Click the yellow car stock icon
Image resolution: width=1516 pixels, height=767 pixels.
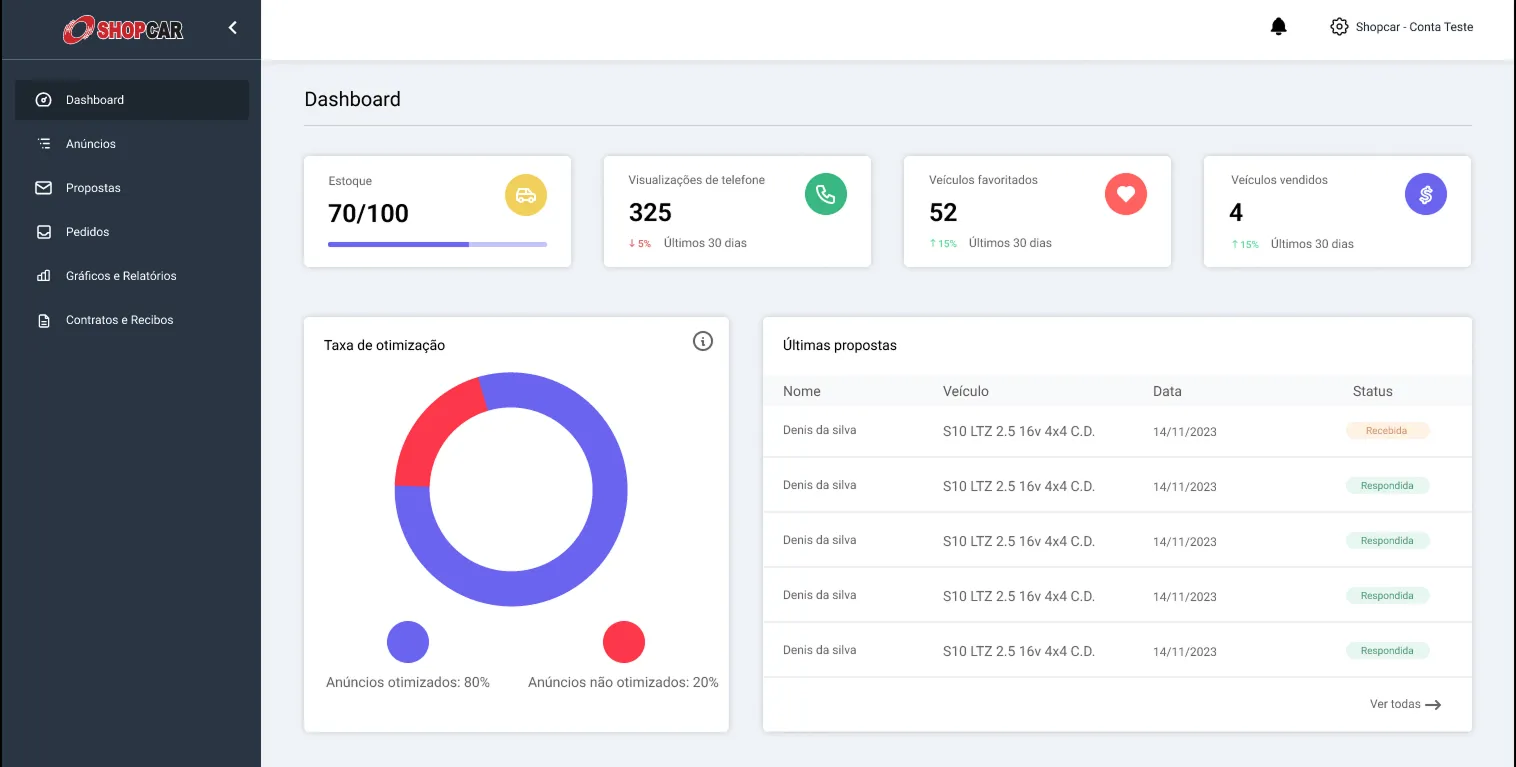click(526, 195)
